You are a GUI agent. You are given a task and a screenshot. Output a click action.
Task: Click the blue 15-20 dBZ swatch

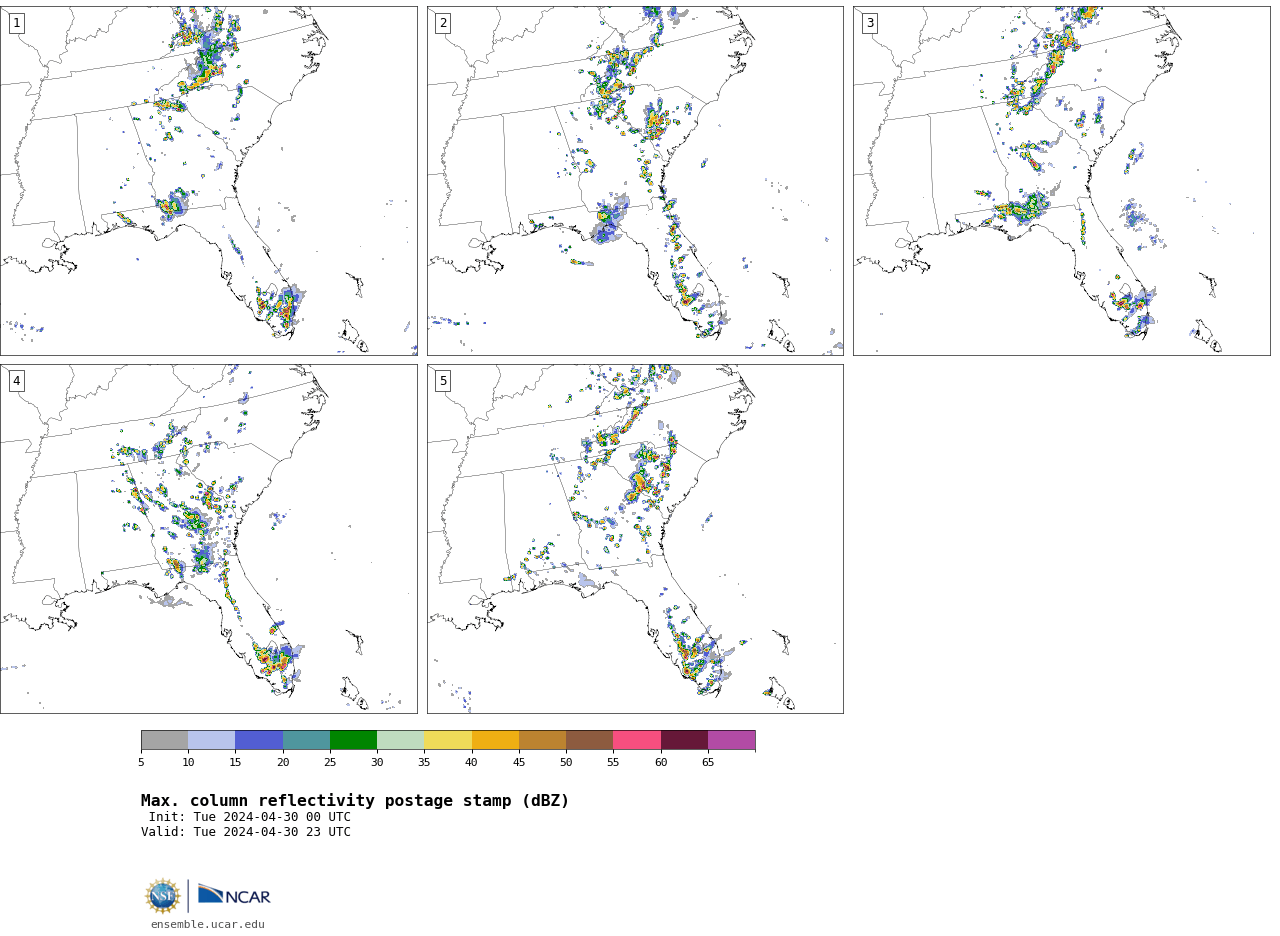(x=259, y=740)
